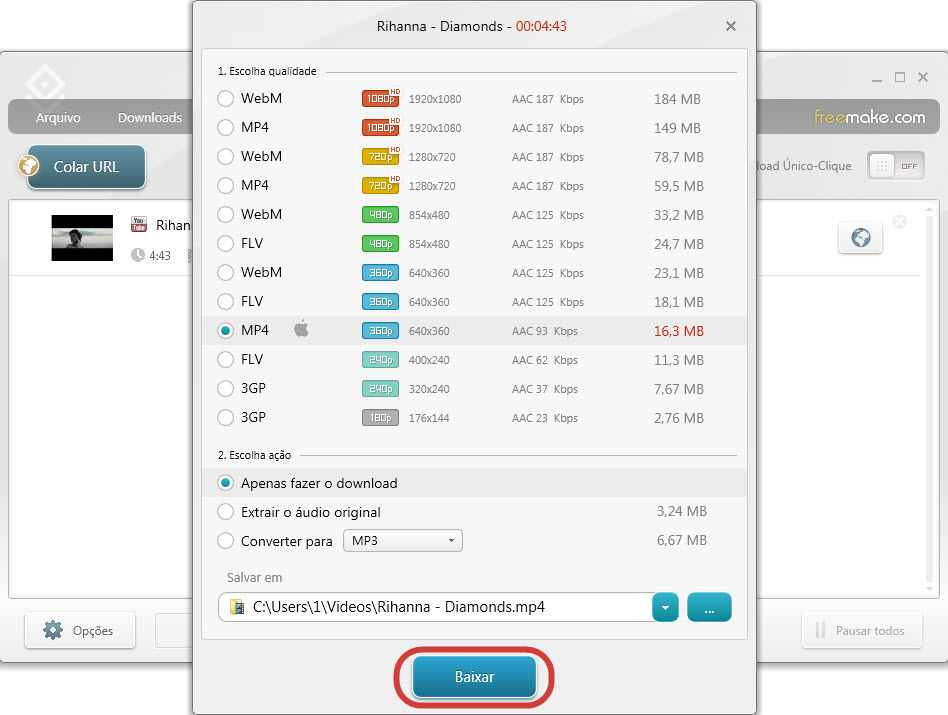Click the freemake.com logo link
Viewport: 948px width, 715px height.
pos(869,117)
